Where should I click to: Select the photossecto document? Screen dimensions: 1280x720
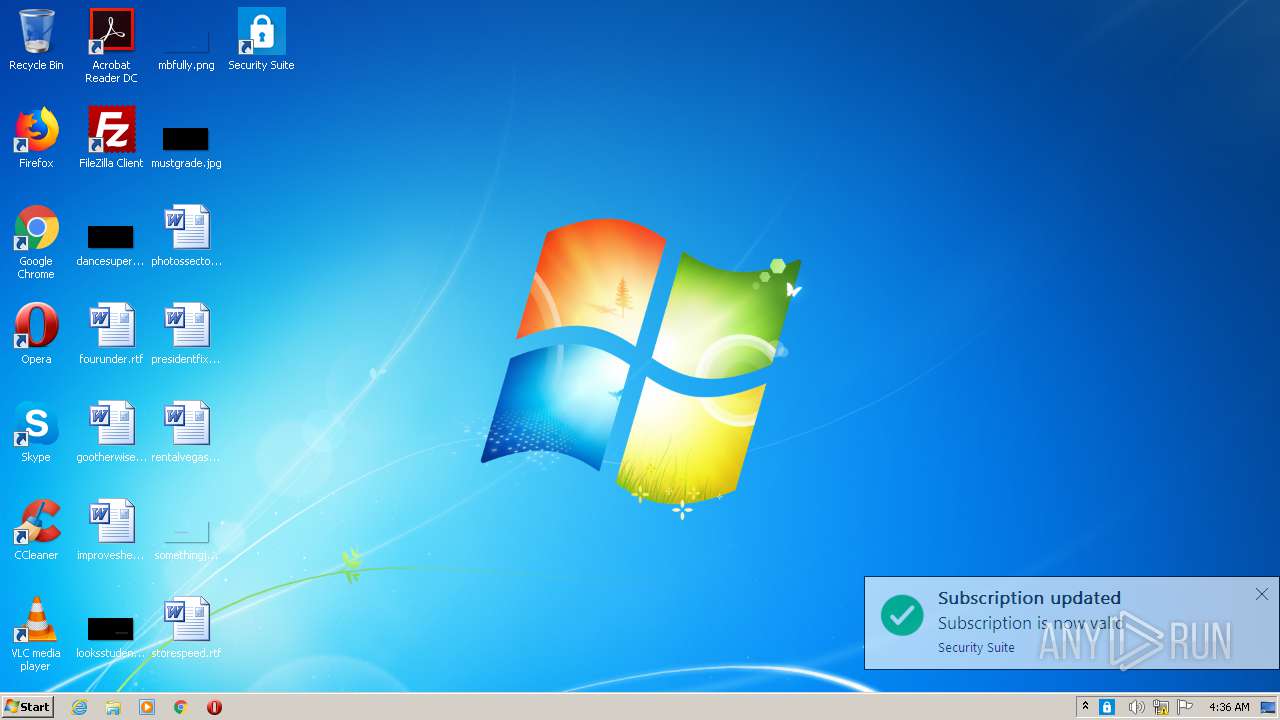tap(186, 236)
